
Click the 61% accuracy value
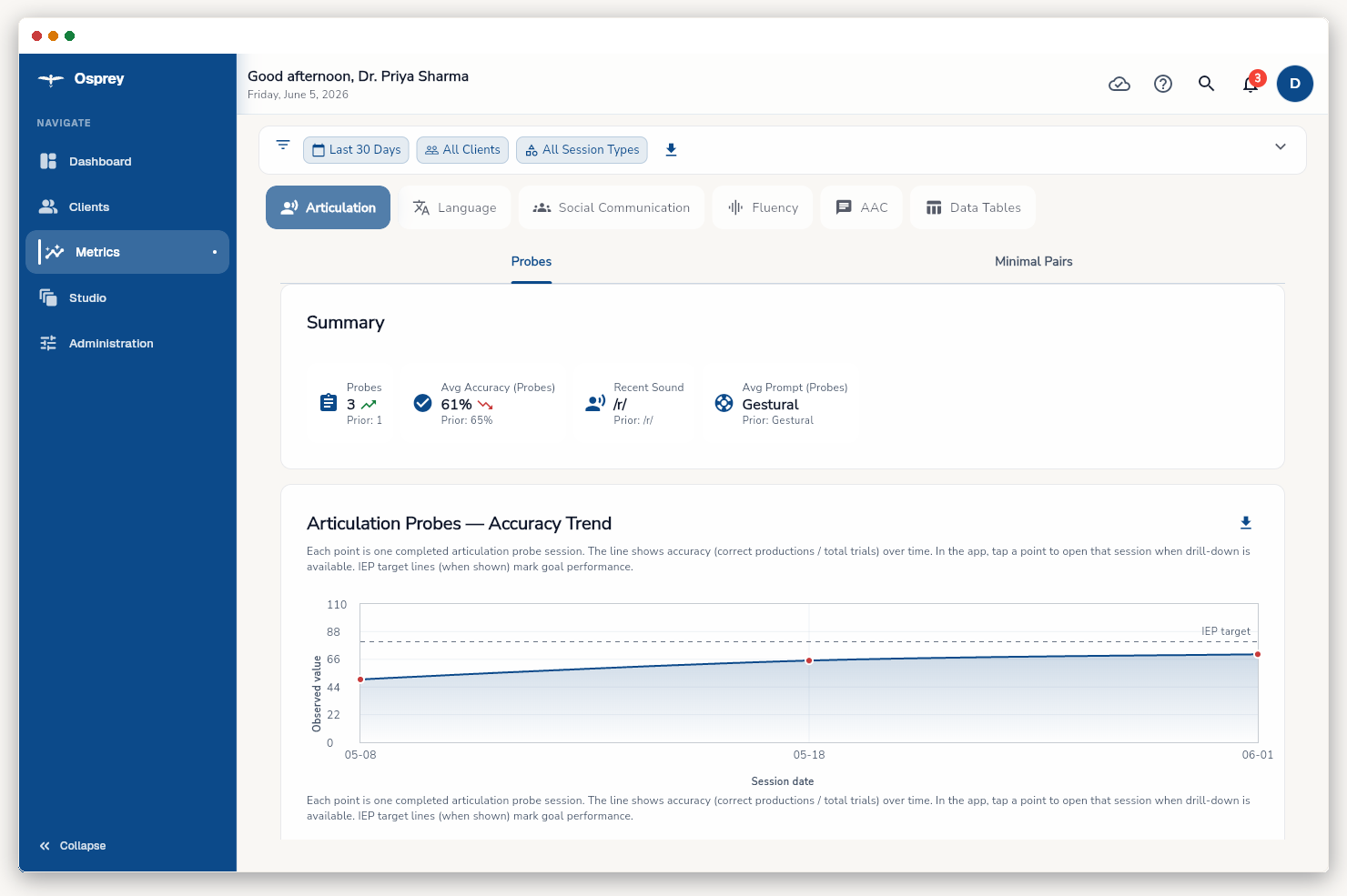(457, 405)
